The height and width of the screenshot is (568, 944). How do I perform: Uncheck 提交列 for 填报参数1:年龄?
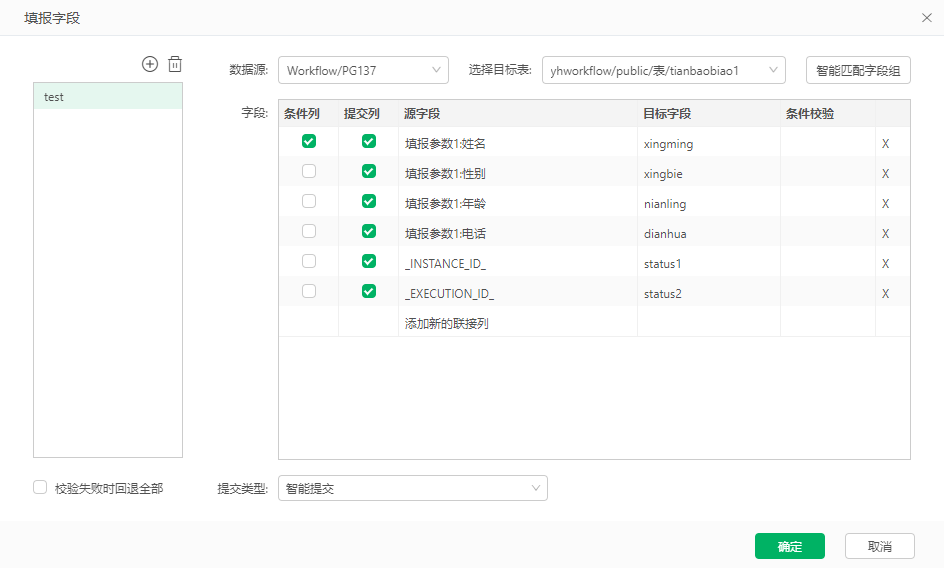tap(369, 201)
